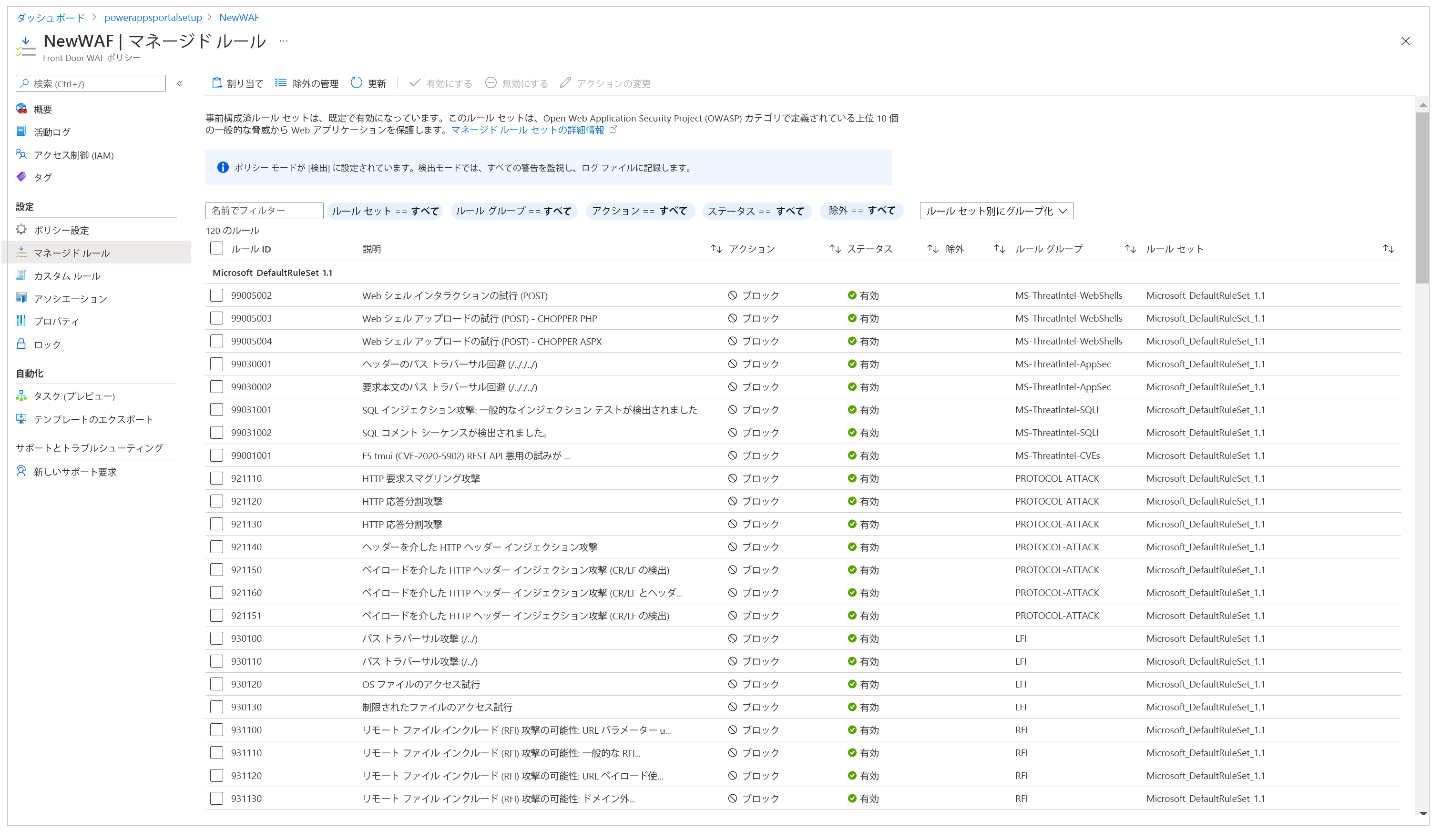Click ブロック action in rule 930100 row
1441x840 pixels.
point(754,638)
